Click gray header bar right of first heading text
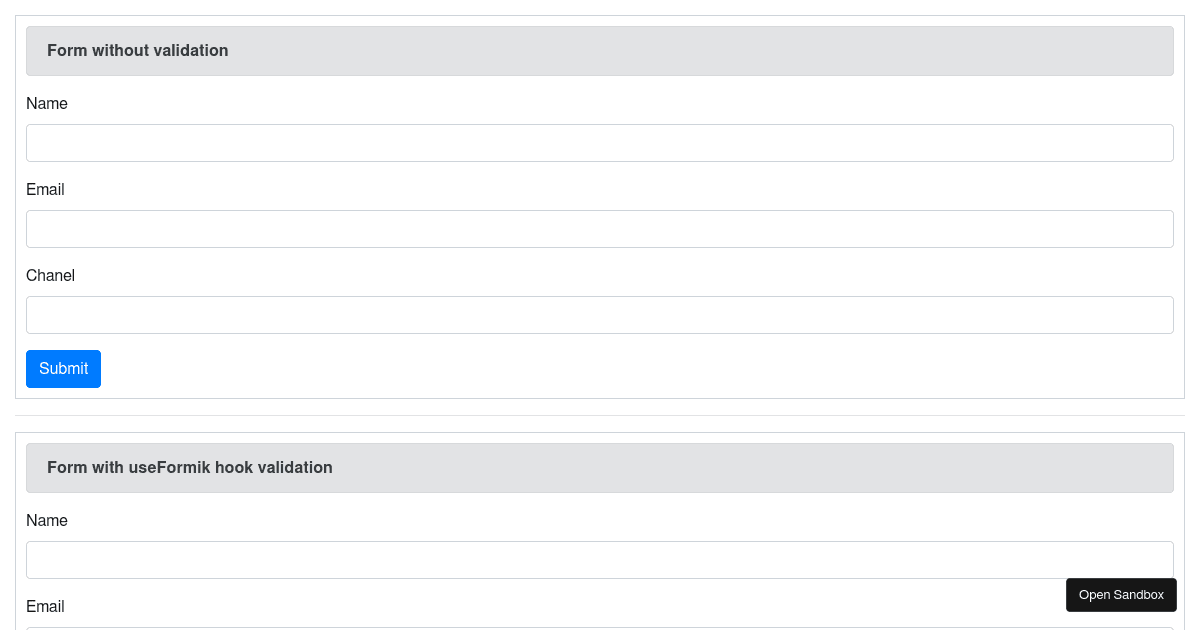1200x630 pixels. [x=700, y=51]
